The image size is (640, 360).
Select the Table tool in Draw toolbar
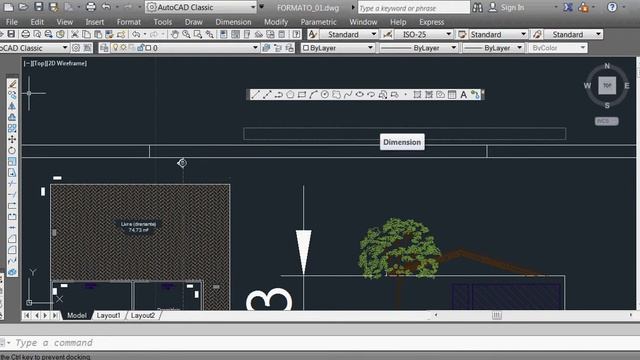point(452,95)
